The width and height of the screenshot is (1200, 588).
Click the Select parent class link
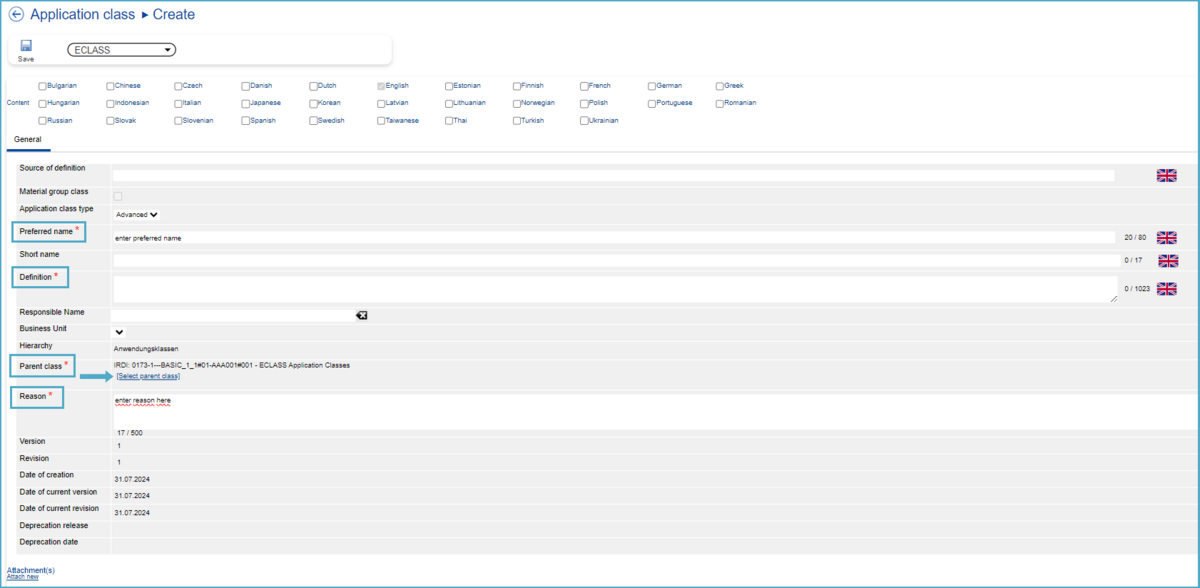click(148, 376)
